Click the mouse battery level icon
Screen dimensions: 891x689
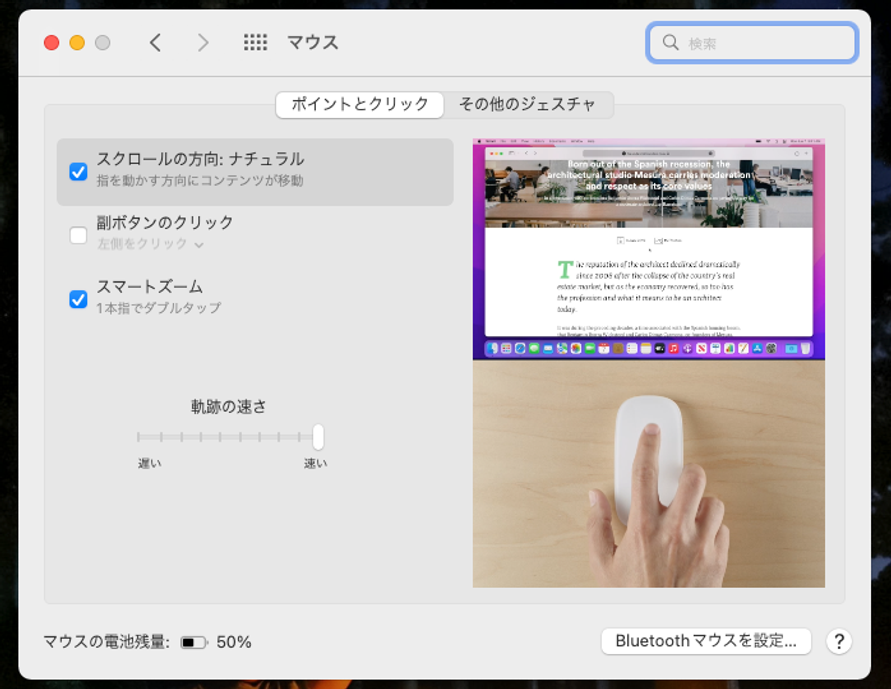pos(193,643)
